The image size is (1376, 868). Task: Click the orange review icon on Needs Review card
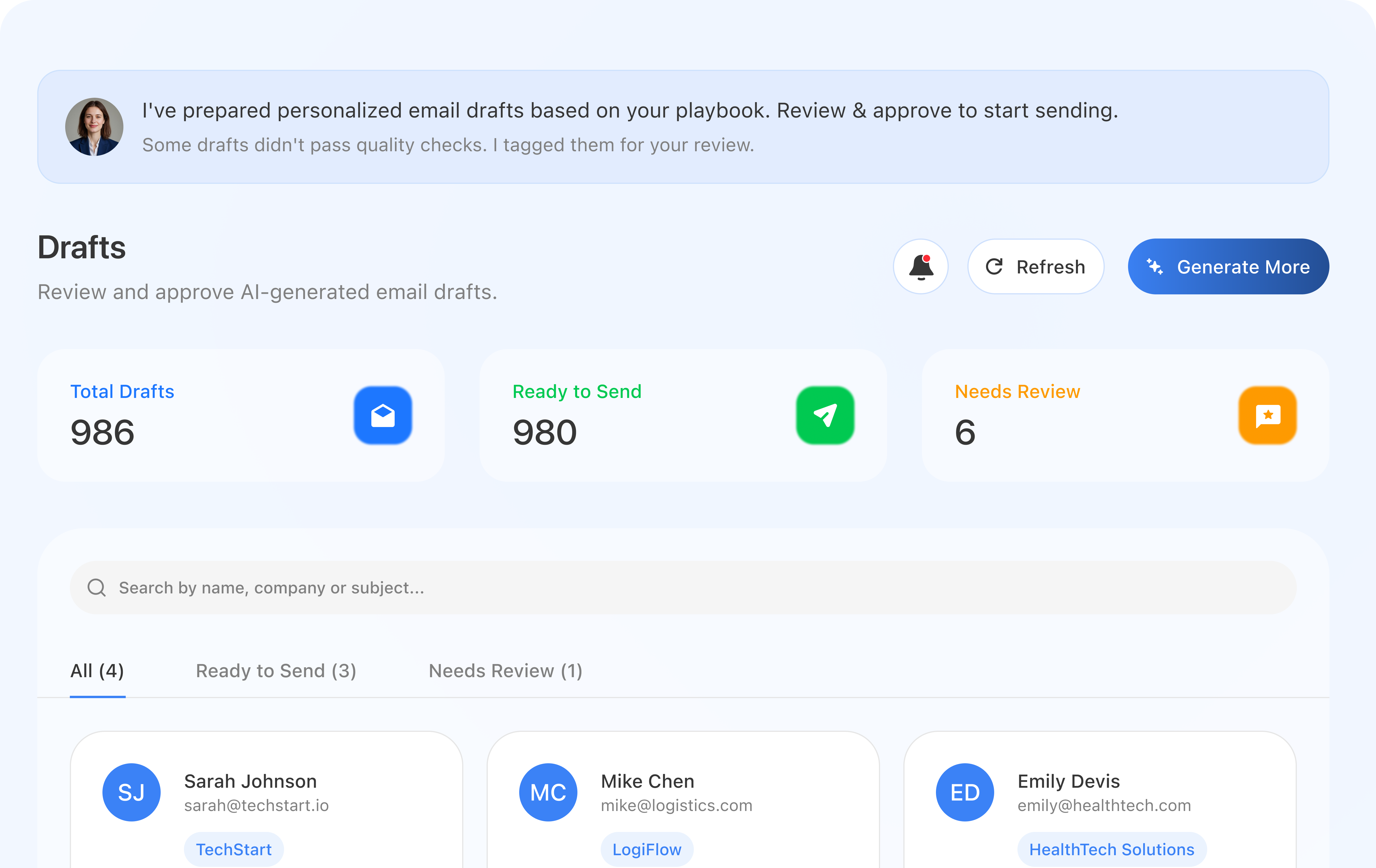[1267, 415]
